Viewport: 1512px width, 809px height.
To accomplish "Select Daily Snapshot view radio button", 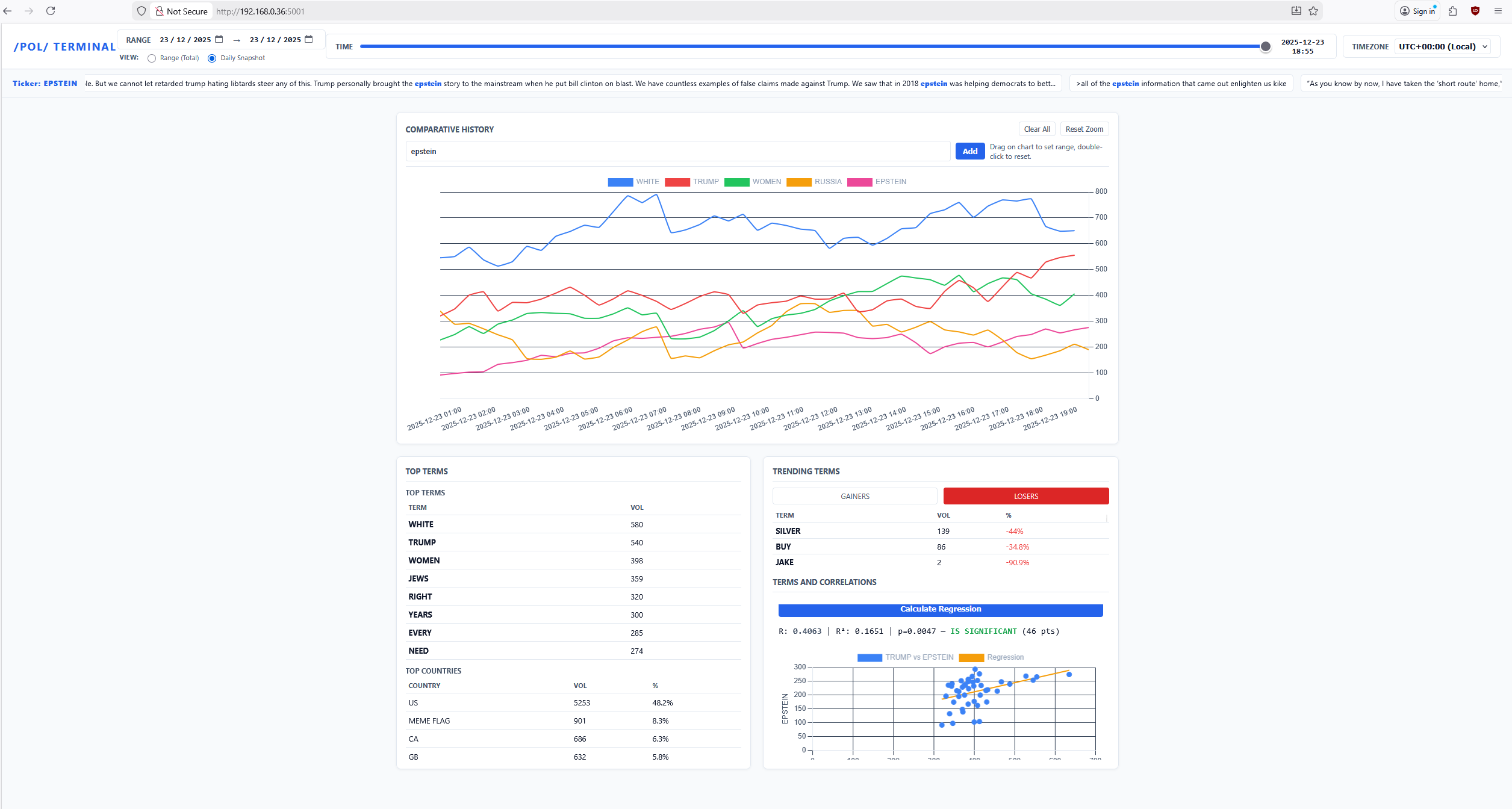I will 212,58.
